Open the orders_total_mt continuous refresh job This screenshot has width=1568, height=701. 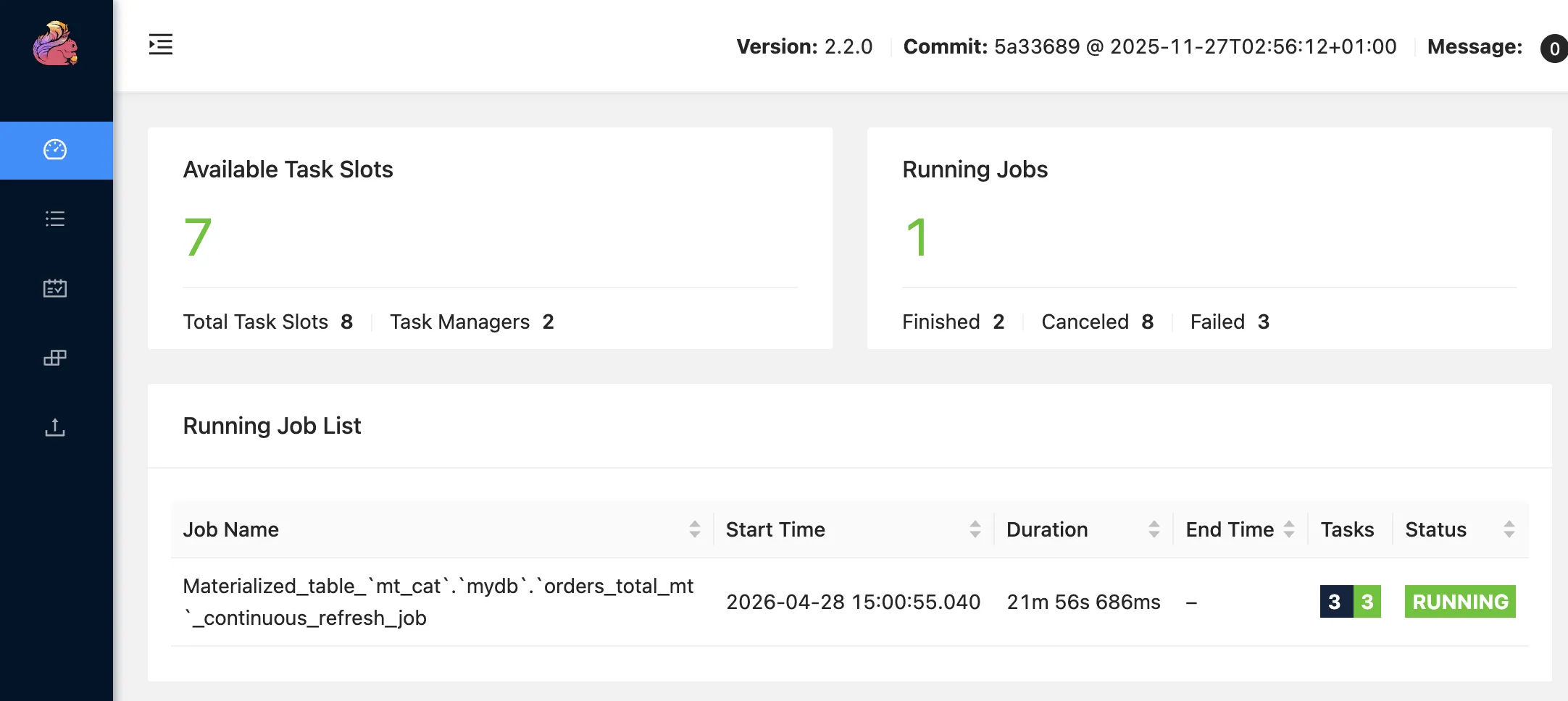pos(438,602)
